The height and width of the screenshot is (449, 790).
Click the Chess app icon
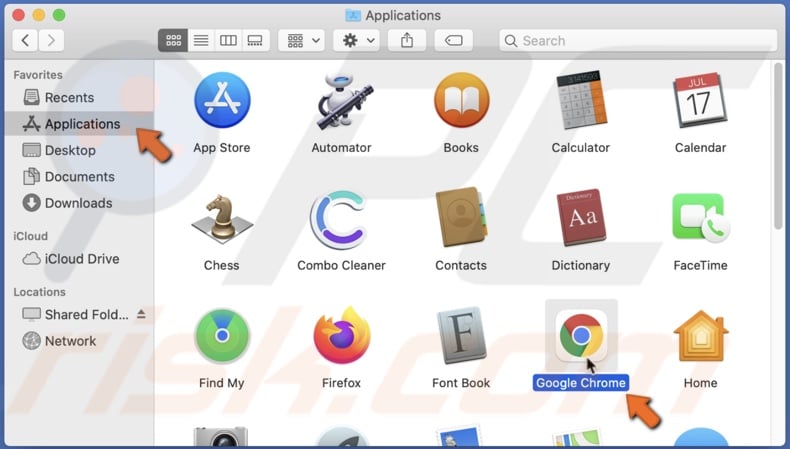point(222,218)
